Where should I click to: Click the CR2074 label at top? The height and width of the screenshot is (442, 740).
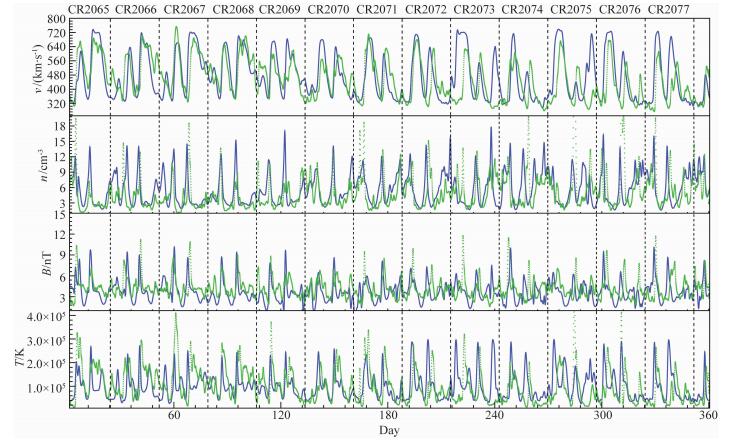coord(521,9)
